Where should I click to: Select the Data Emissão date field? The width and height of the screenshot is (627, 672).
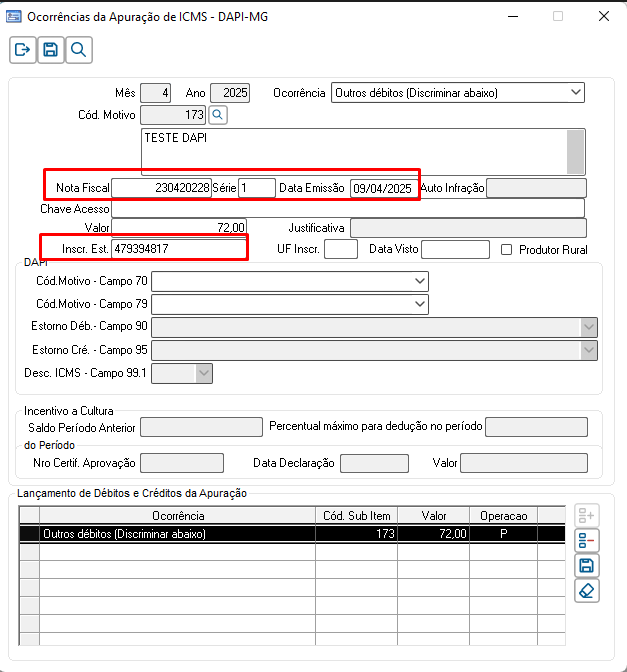384,188
